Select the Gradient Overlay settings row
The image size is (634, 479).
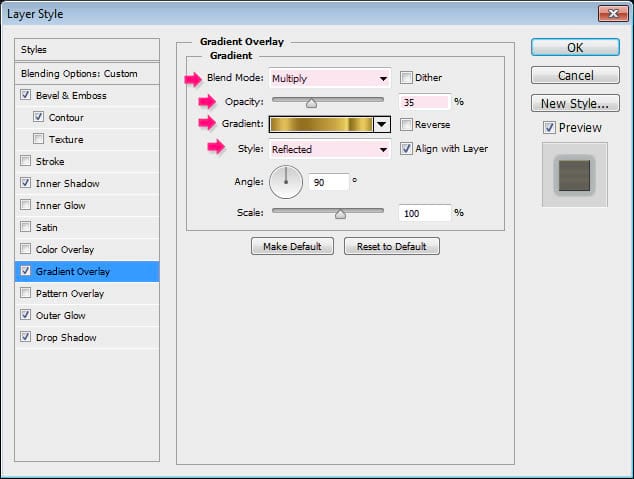(x=87, y=271)
